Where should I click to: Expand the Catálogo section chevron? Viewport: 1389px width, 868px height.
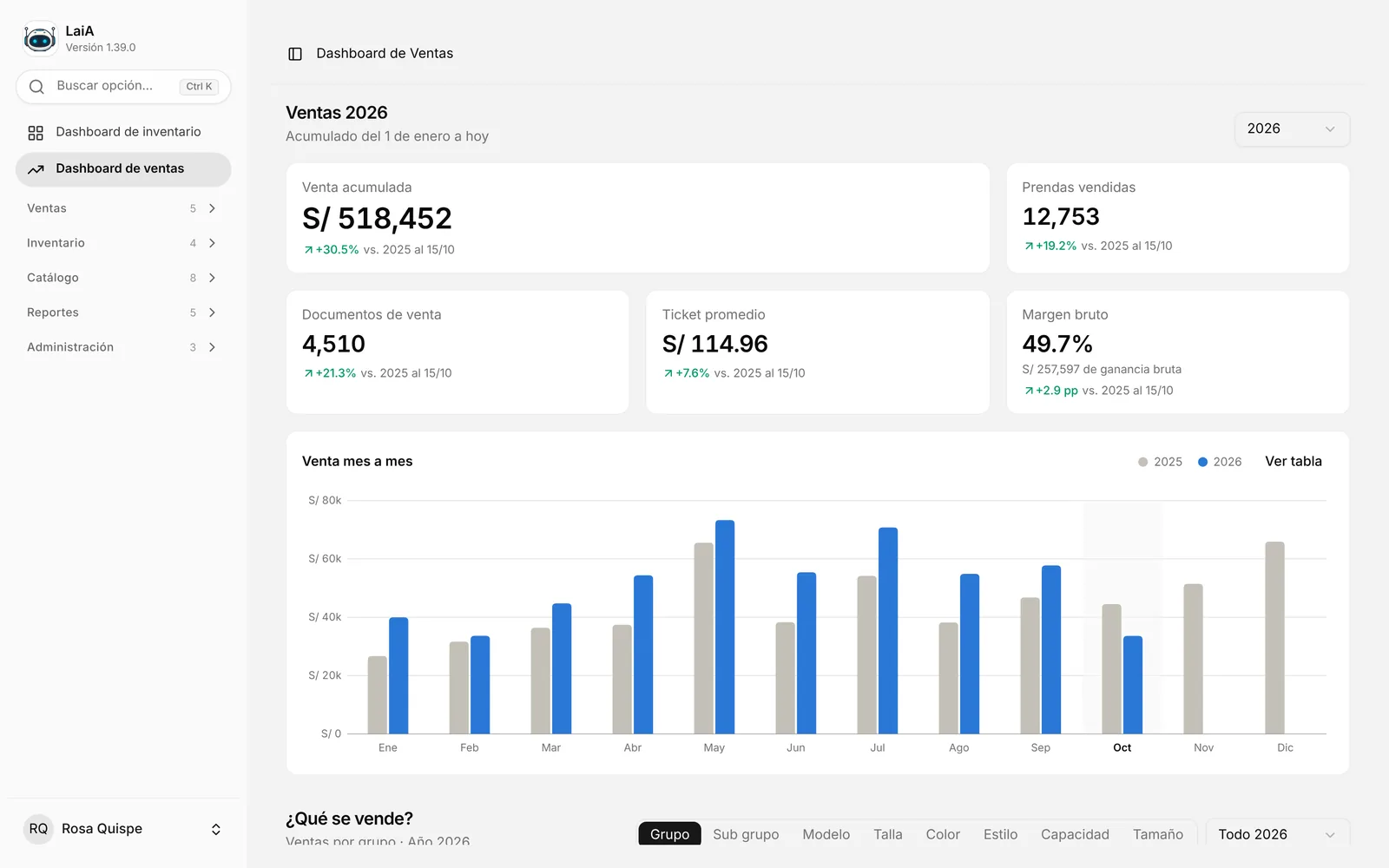tap(212, 278)
